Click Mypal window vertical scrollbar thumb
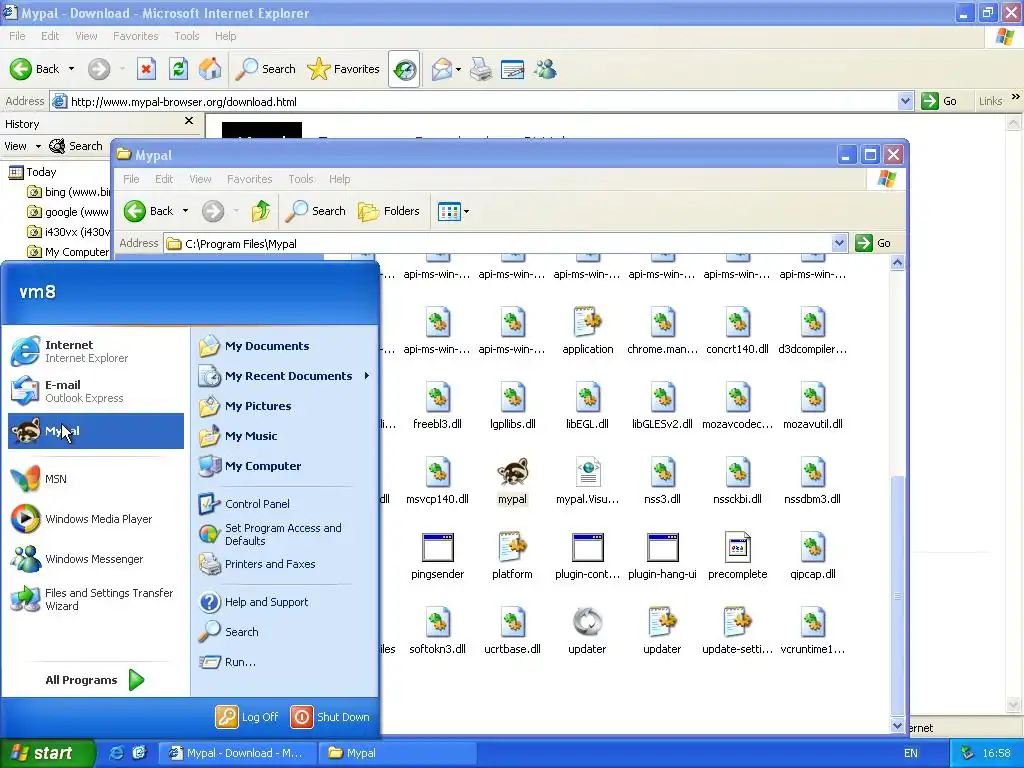The image size is (1024, 768). (897, 594)
